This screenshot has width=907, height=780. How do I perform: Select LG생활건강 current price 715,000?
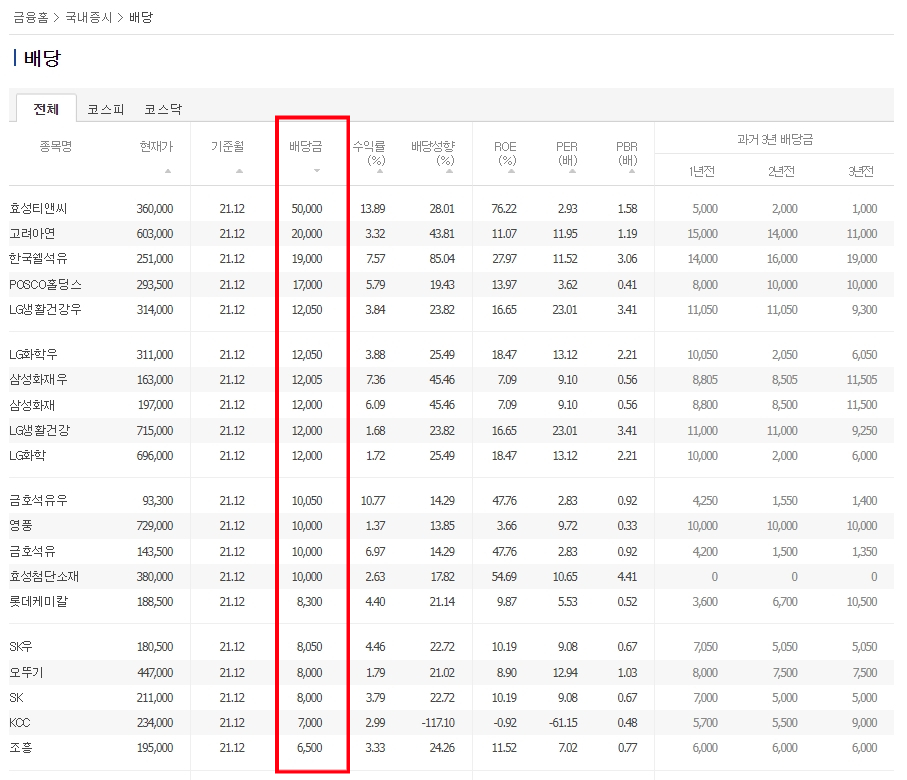pyautogui.click(x=154, y=431)
